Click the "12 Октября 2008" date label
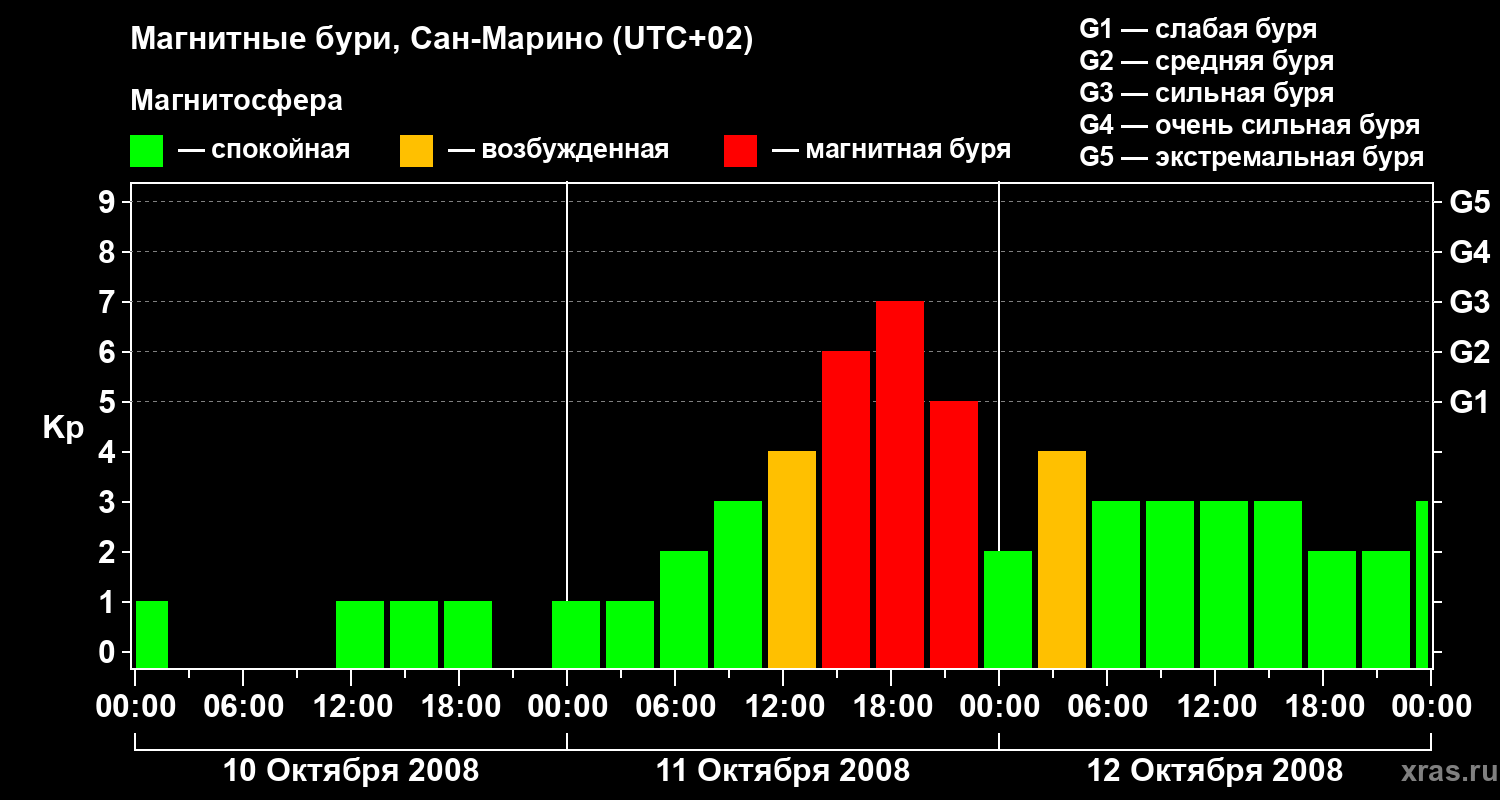This screenshot has width=1500, height=800. pyautogui.click(x=1215, y=771)
